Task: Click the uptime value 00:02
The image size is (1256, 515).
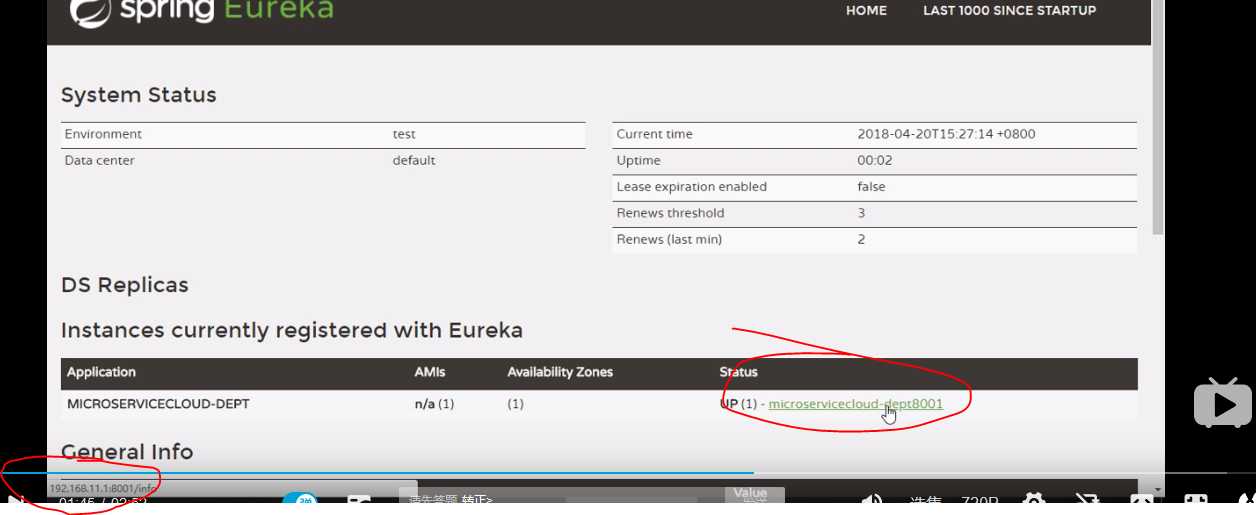Action: pyautogui.click(x=874, y=160)
